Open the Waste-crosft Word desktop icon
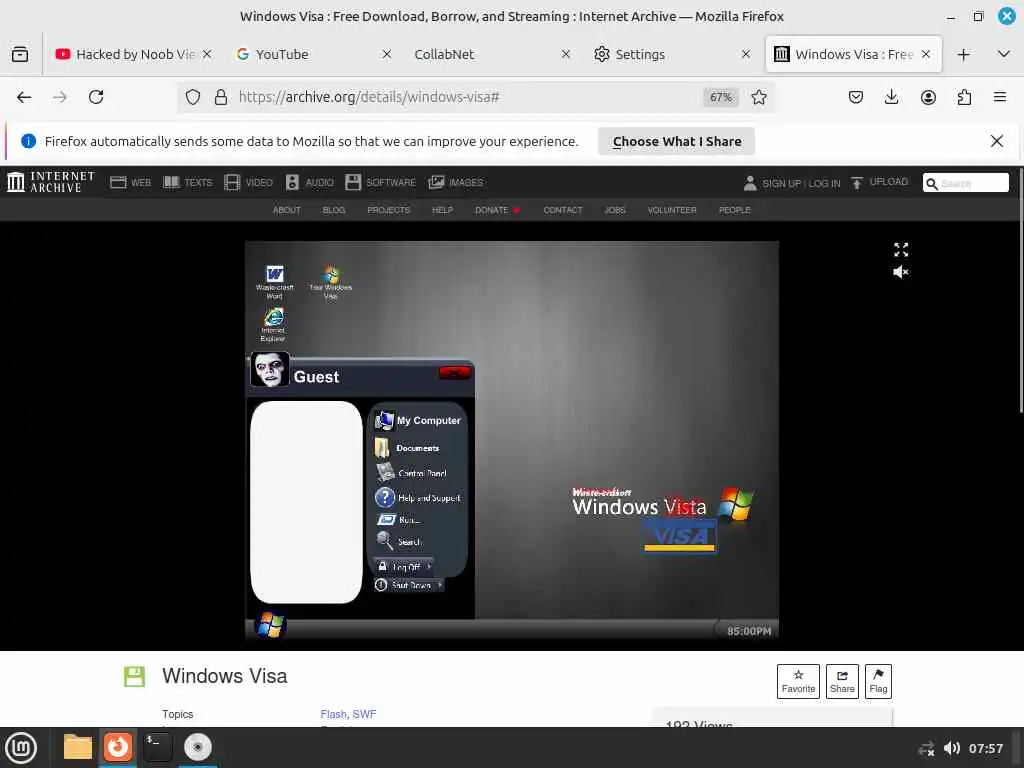The width and height of the screenshot is (1024, 768). [274, 282]
